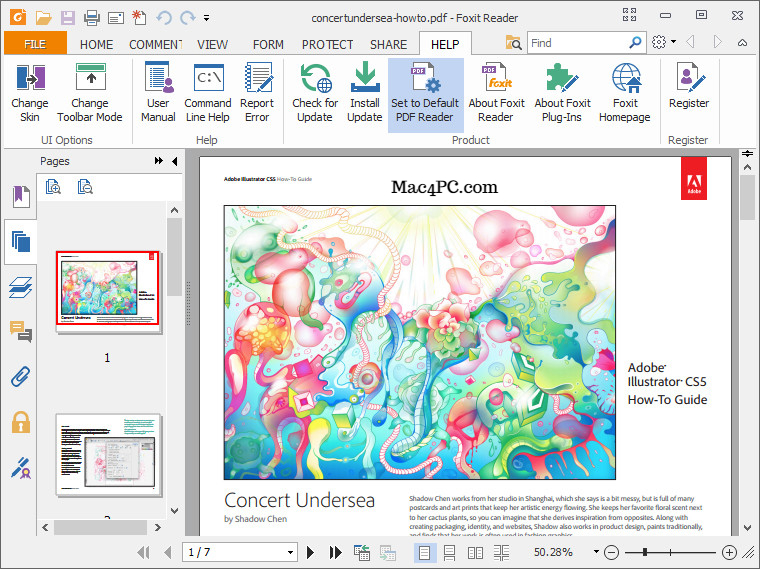The width and height of the screenshot is (760, 569).
Task: Go to the previous page
Action: [x=168, y=552]
